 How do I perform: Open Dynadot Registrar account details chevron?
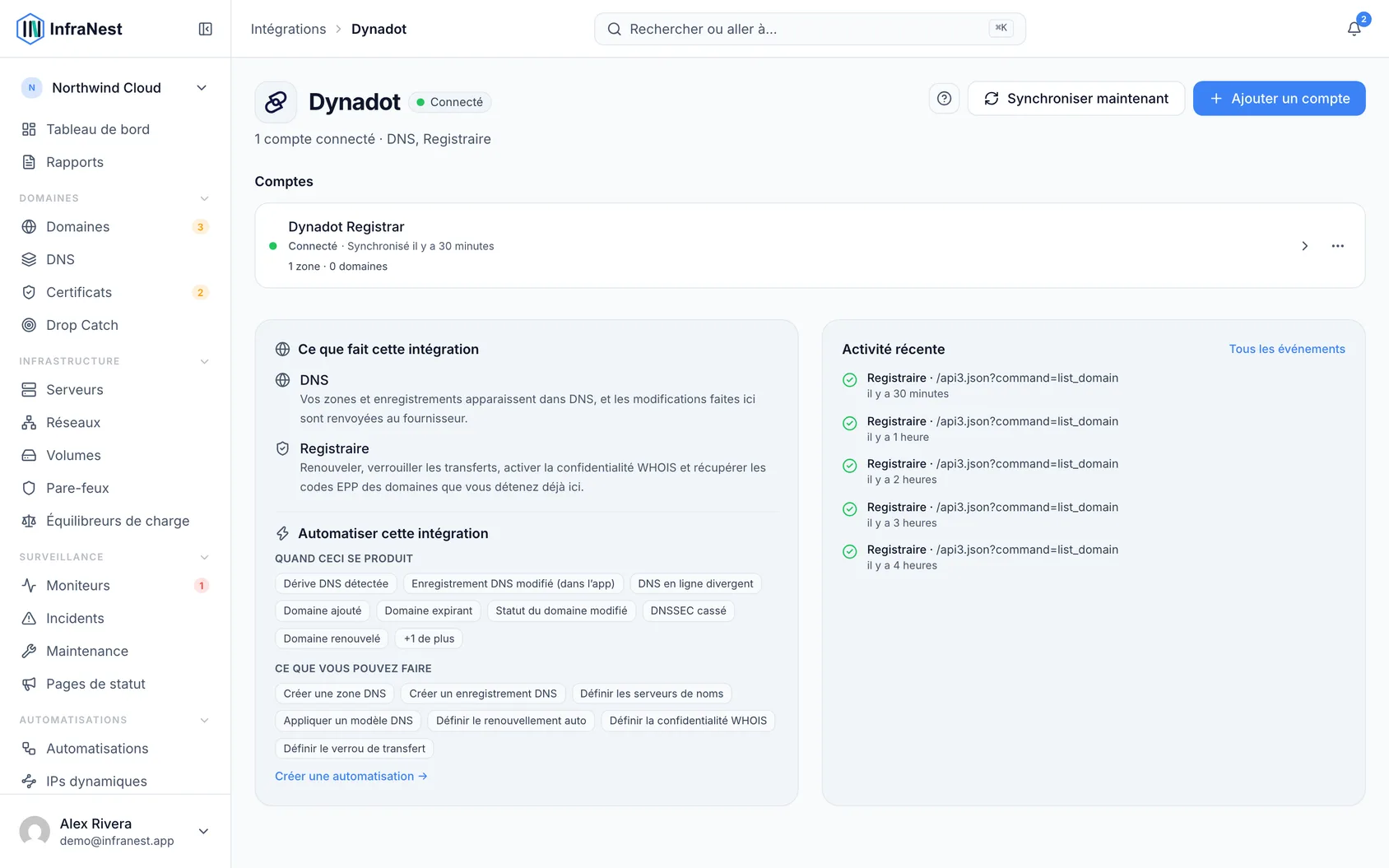click(1305, 246)
